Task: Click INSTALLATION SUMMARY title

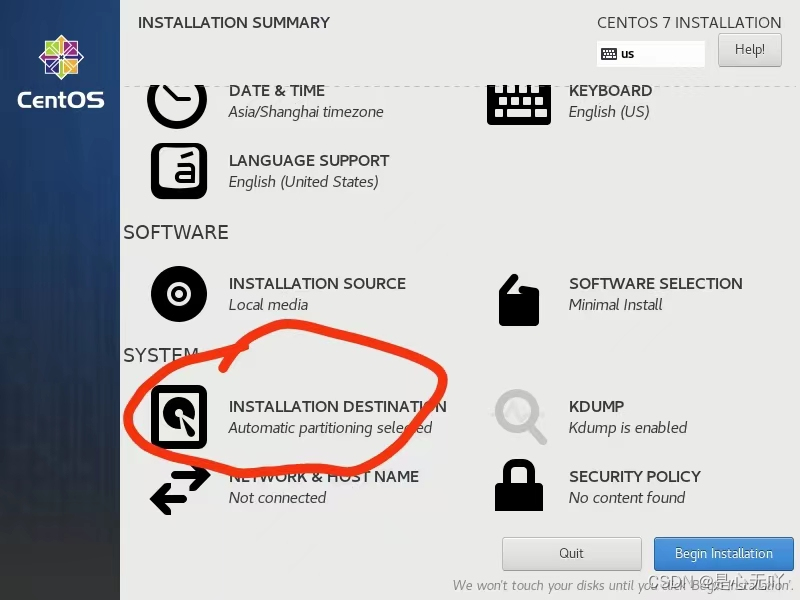Action: 234,23
